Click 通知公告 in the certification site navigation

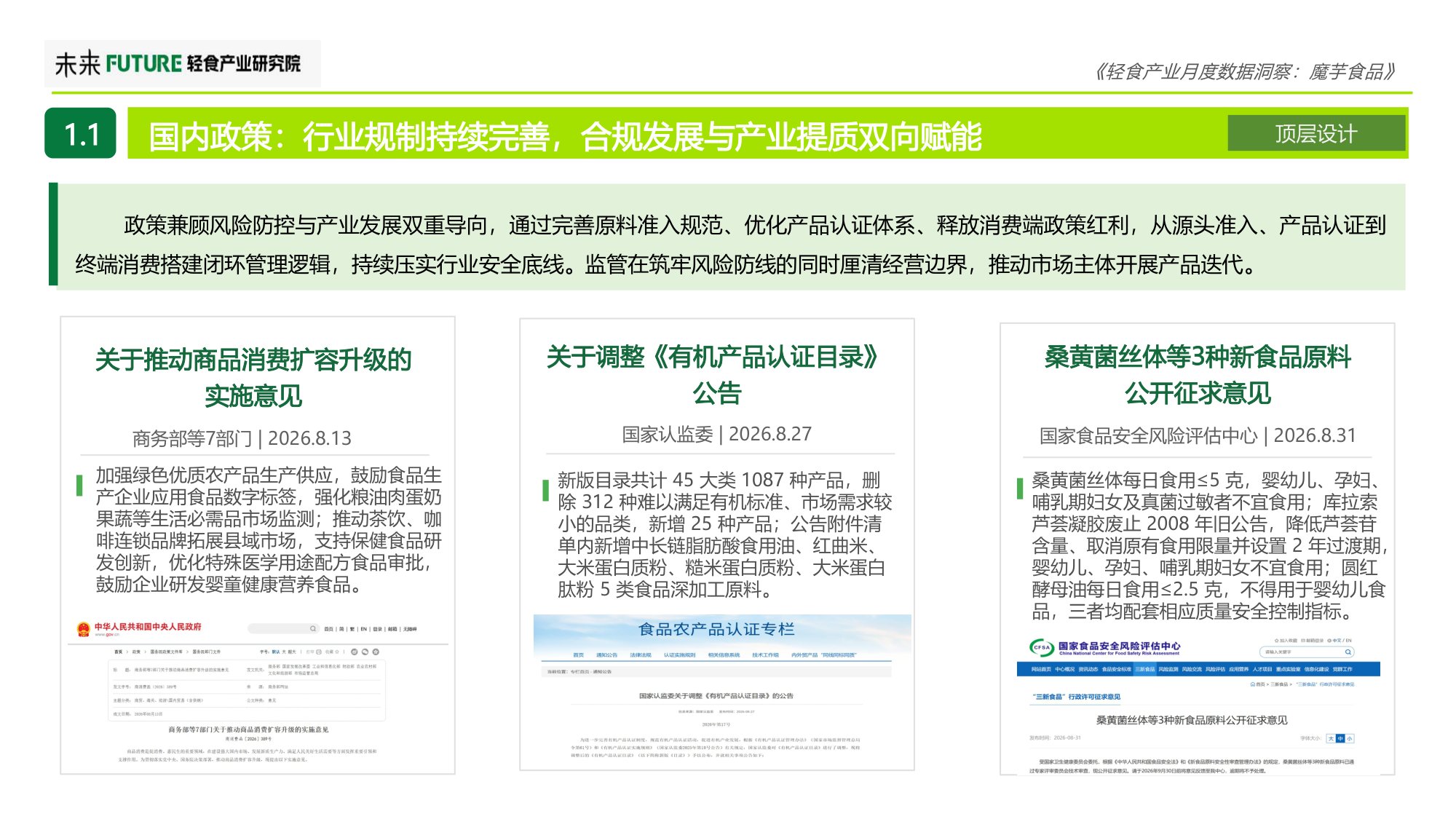pos(606,654)
